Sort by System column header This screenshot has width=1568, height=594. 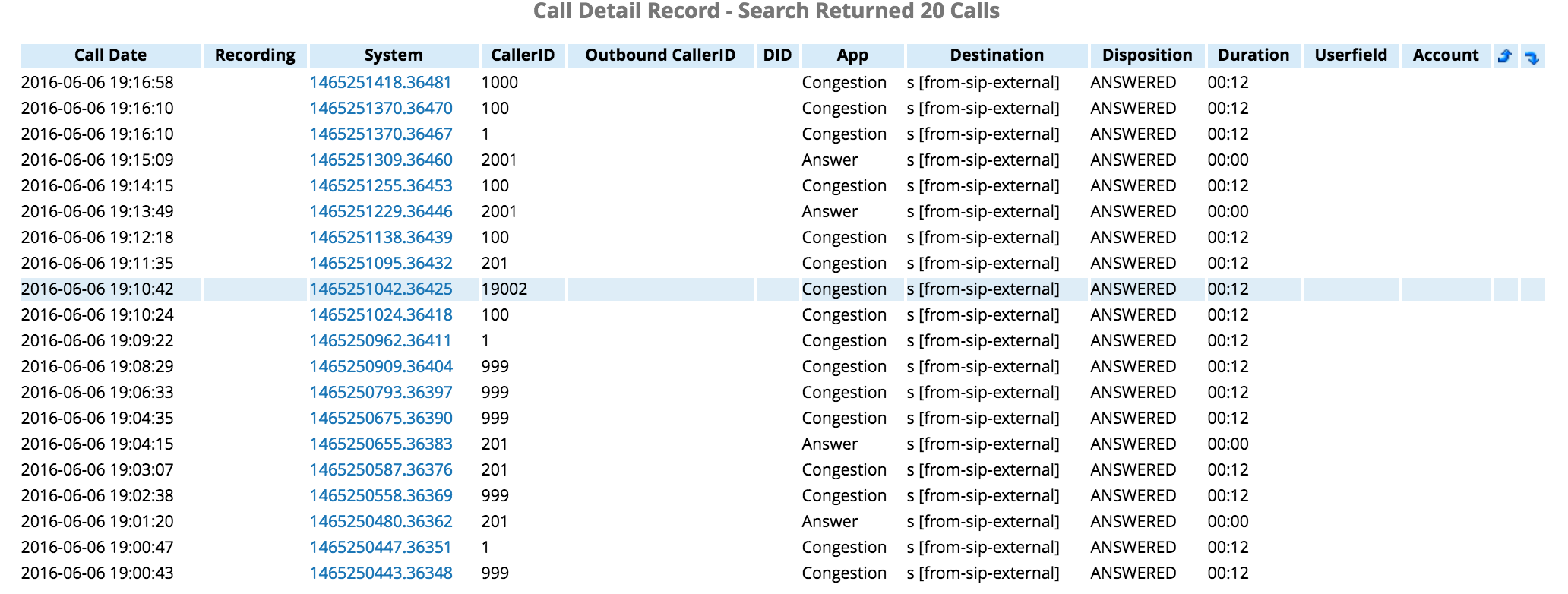394,55
